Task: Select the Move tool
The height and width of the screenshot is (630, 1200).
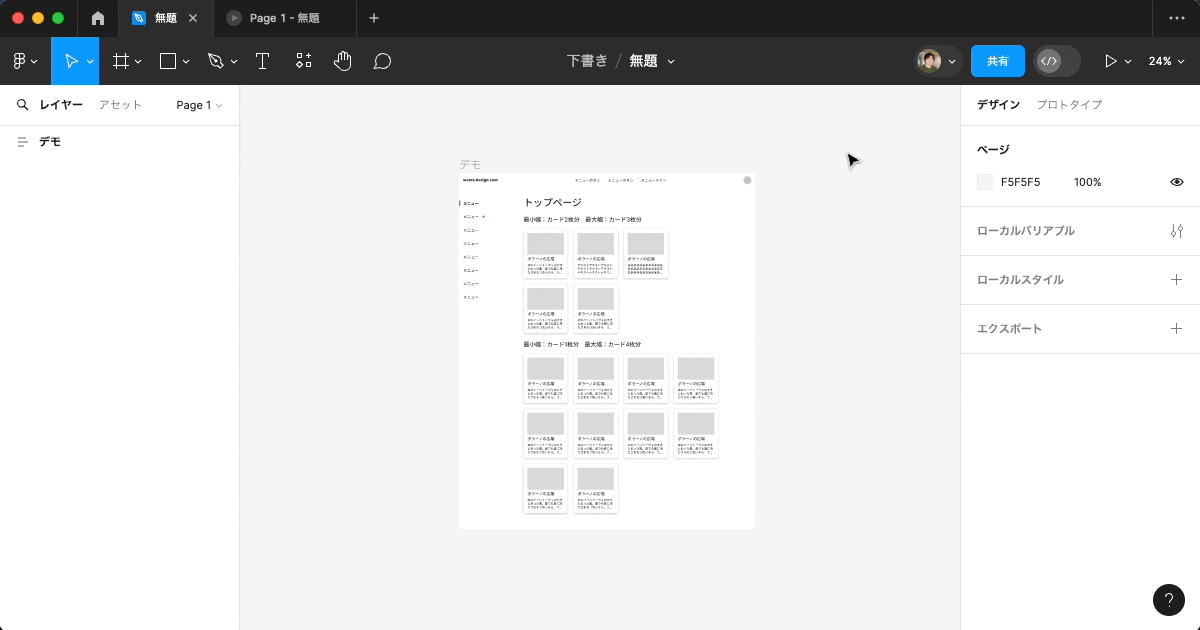Action: 72,60
